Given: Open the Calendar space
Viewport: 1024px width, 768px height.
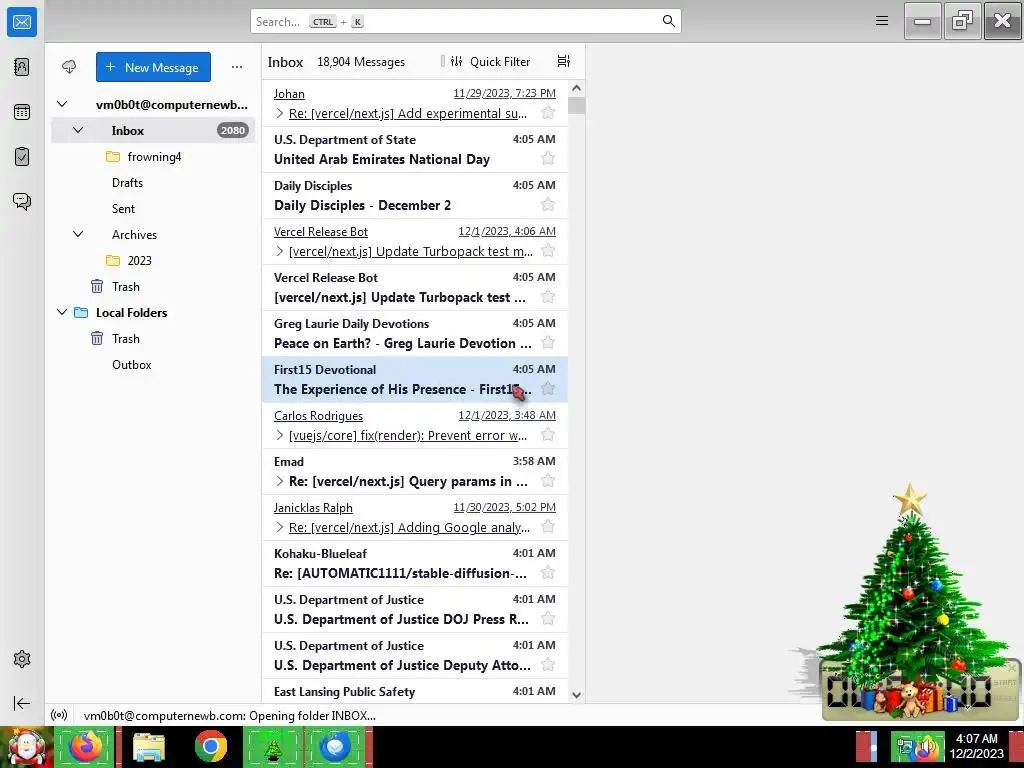Looking at the screenshot, I should [x=22, y=112].
